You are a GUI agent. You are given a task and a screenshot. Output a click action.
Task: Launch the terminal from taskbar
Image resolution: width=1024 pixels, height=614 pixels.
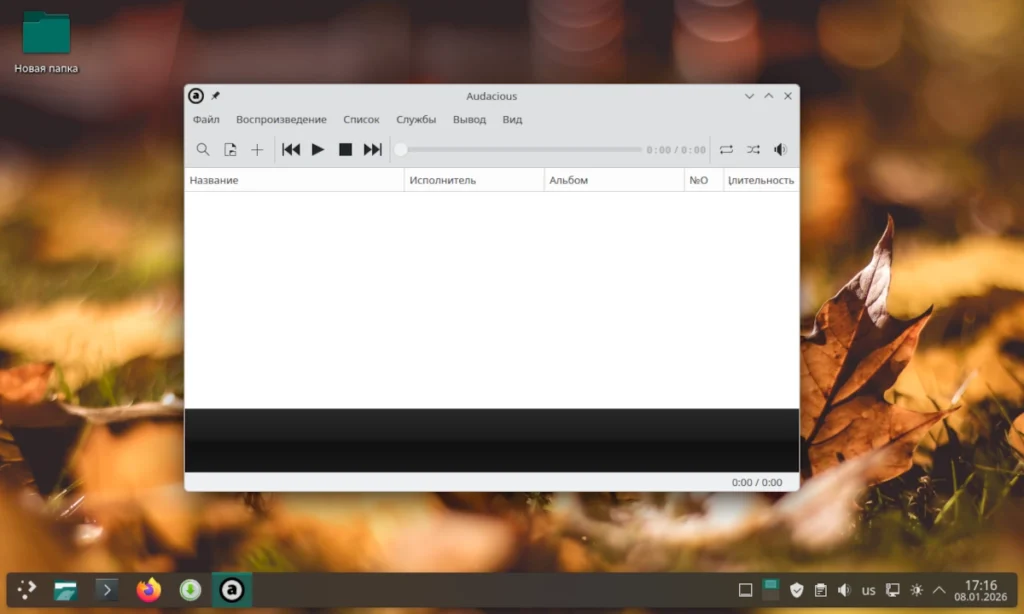(106, 590)
